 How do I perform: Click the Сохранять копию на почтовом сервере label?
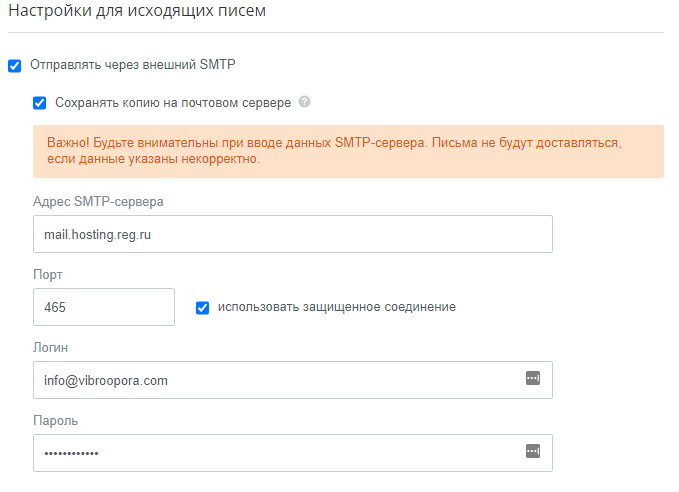point(173,102)
